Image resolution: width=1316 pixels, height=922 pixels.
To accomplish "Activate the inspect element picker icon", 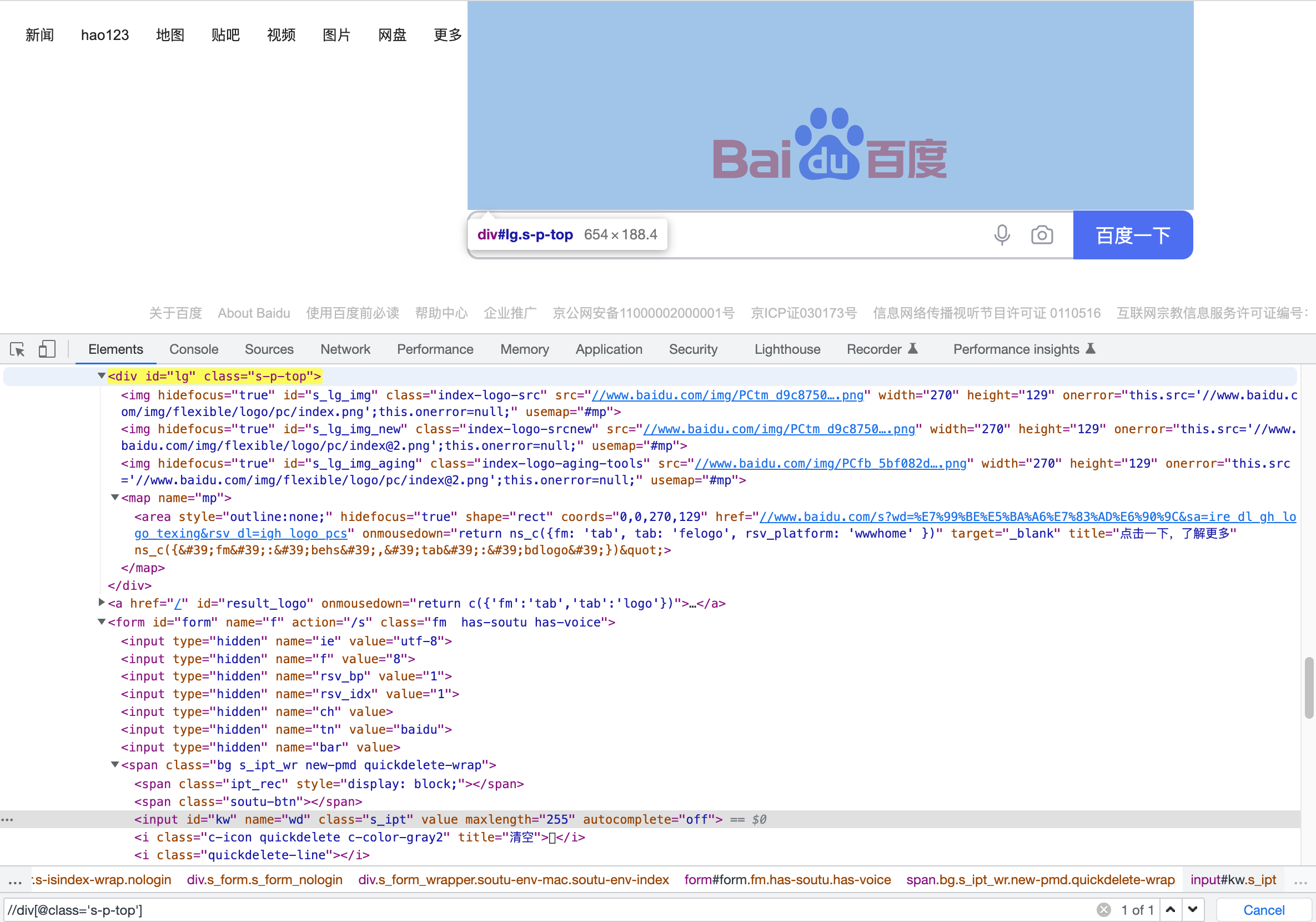I will (x=17, y=349).
